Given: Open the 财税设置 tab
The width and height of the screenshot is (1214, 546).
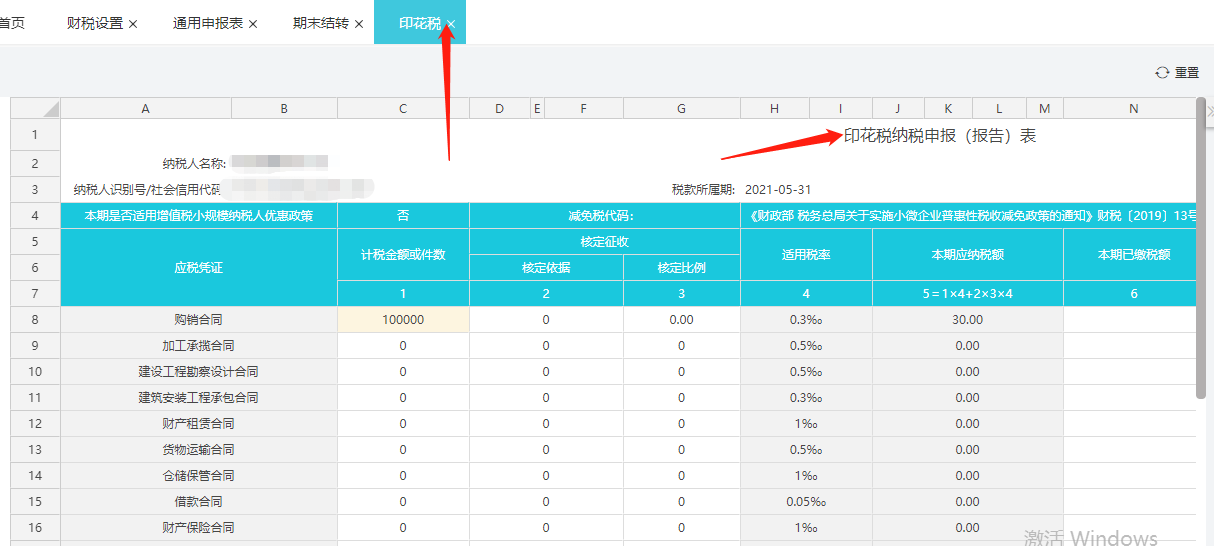Looking at the screenshot, I should 95,23.
